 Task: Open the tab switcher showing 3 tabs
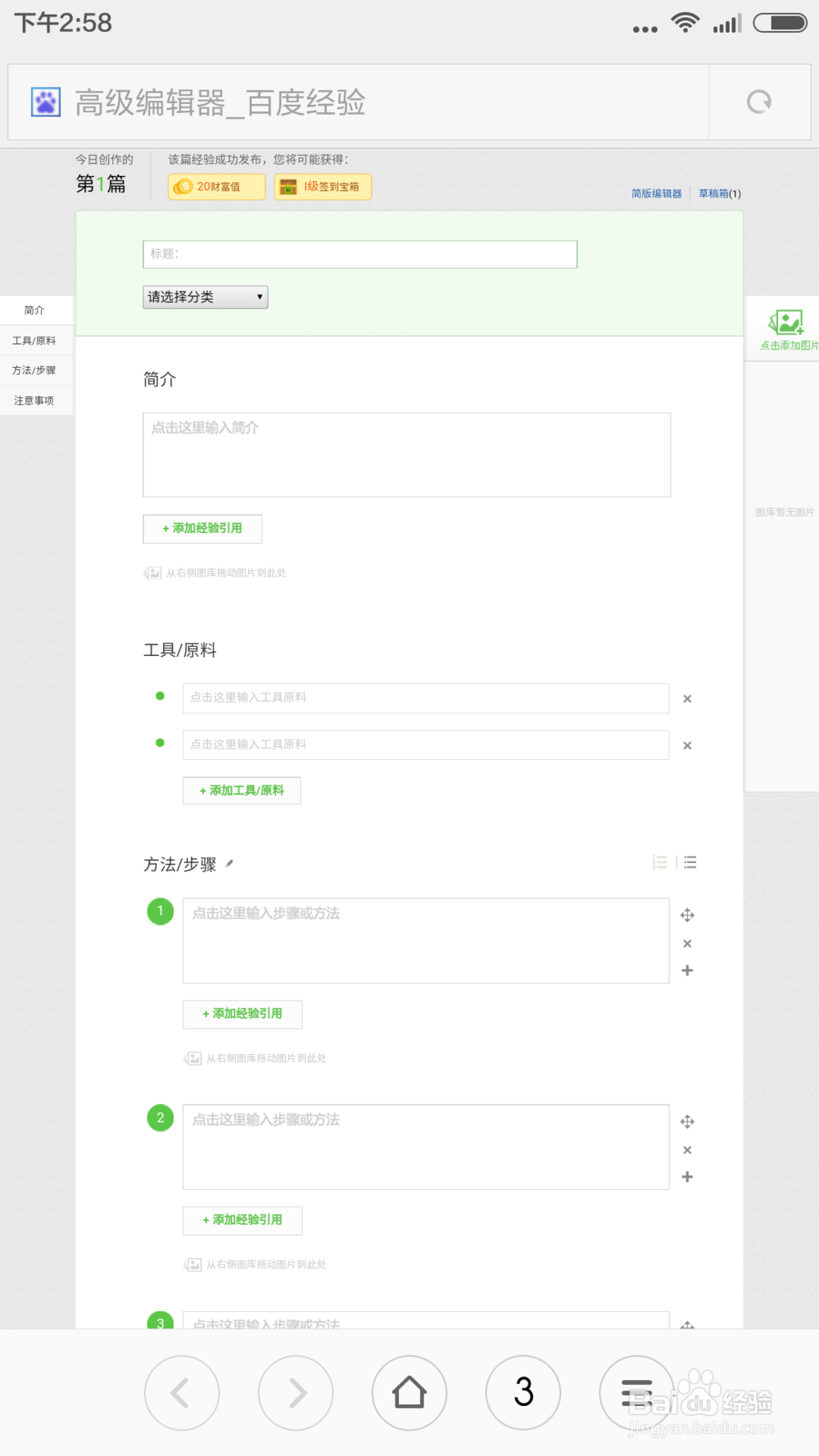(x=523, y=1392)
